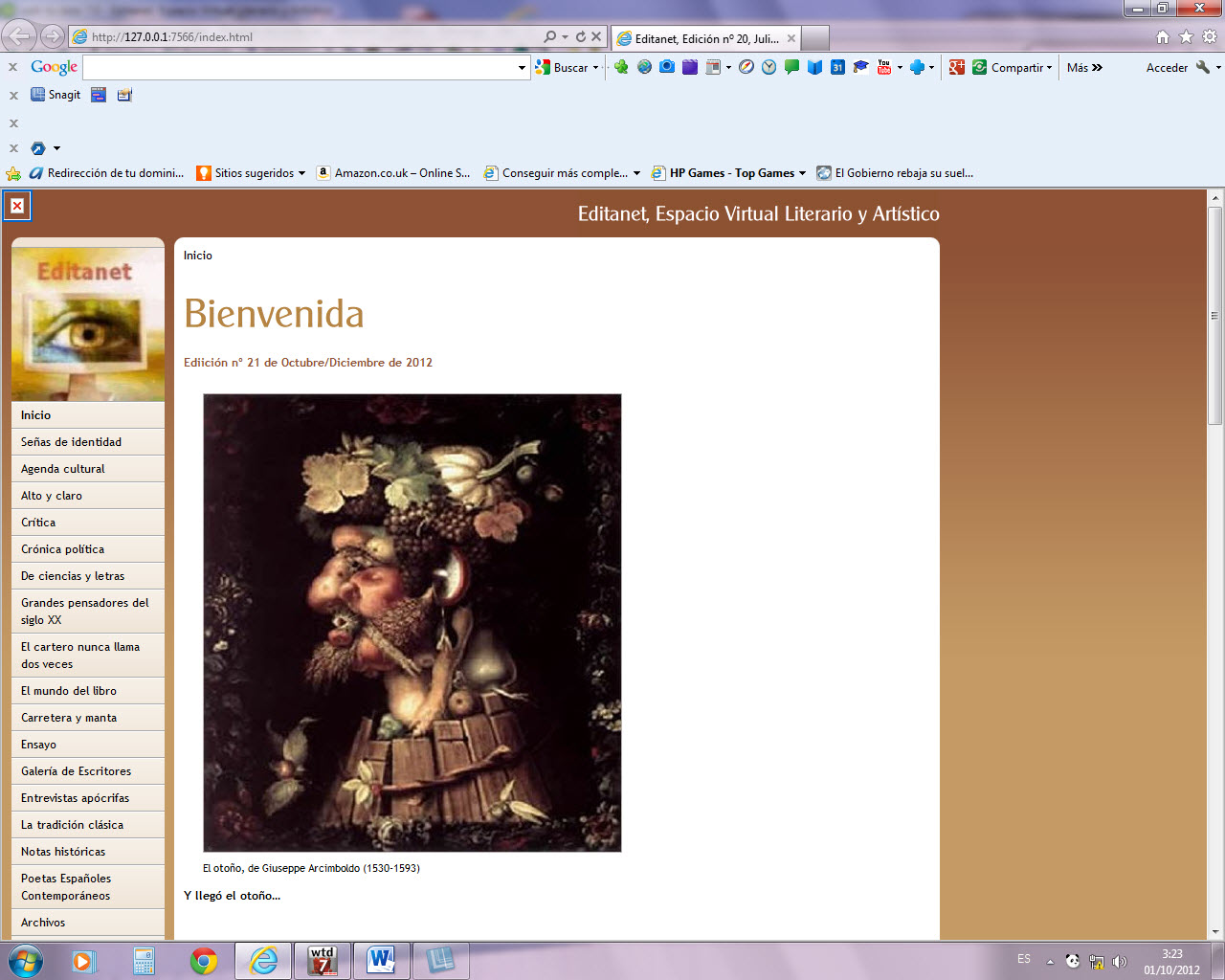Click the Google+ icon
The width and height of the screenshot is (1225, 980).
coord(956,67)
